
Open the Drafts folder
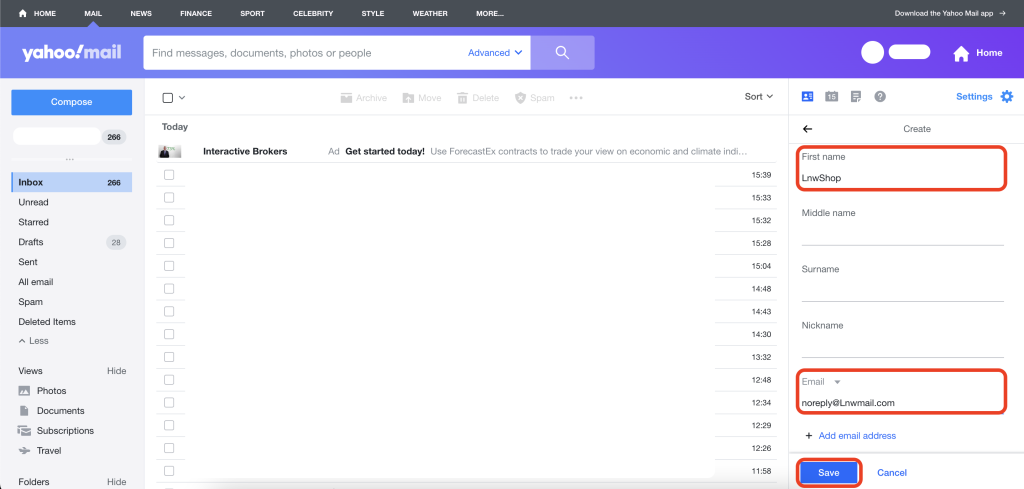32,242
